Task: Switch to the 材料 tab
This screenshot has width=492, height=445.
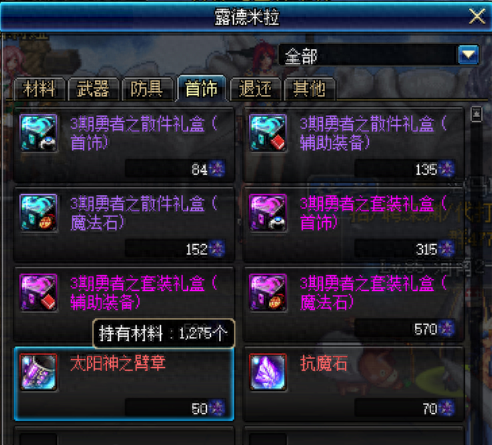Action: (x=39, y=89)
